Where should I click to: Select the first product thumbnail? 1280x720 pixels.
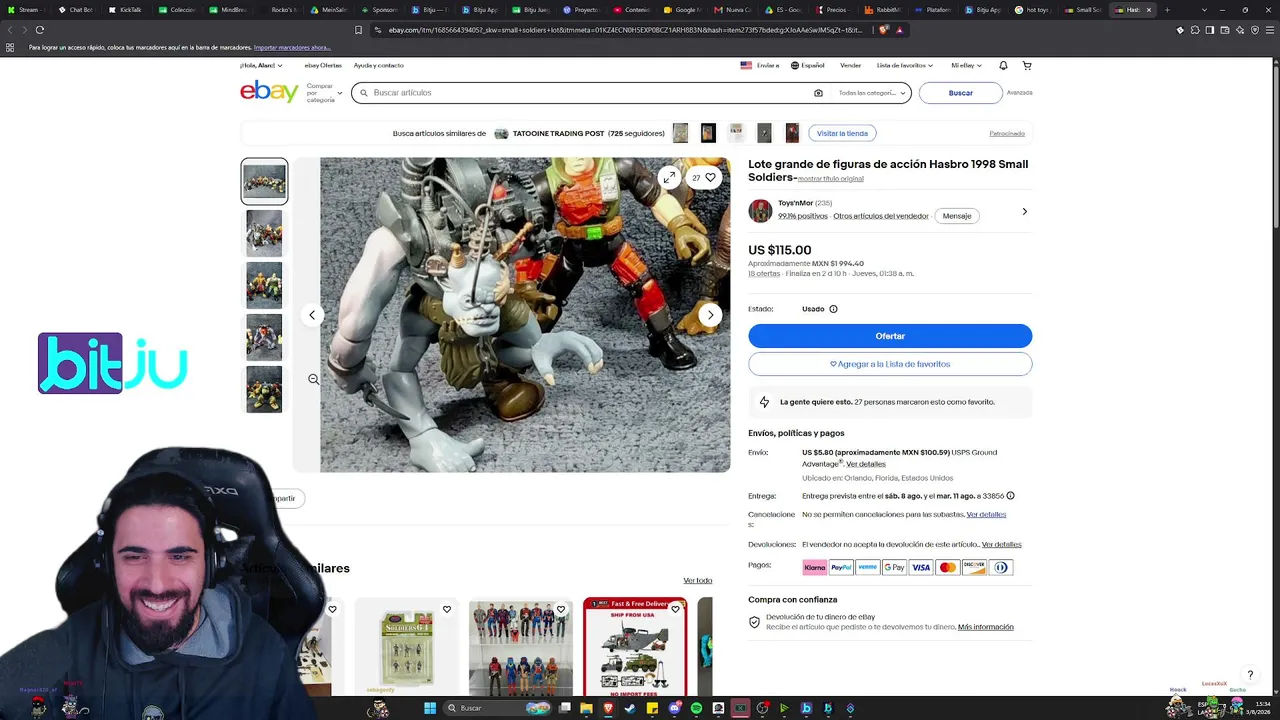coord(264,181)
